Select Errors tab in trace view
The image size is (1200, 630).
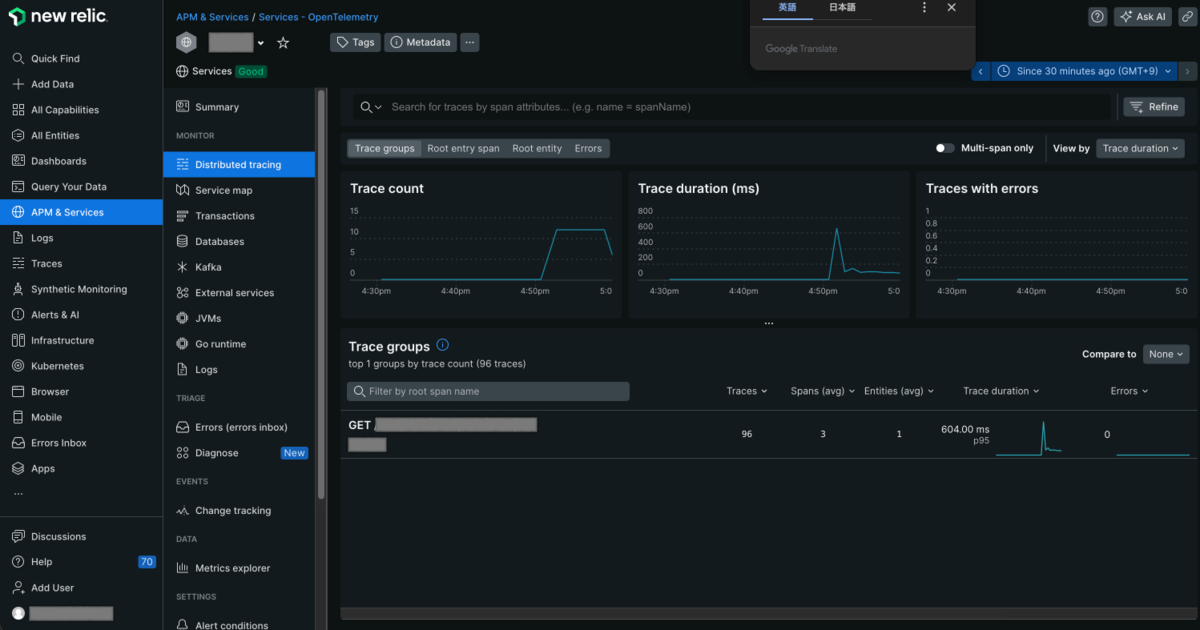(x=588, y=148)
